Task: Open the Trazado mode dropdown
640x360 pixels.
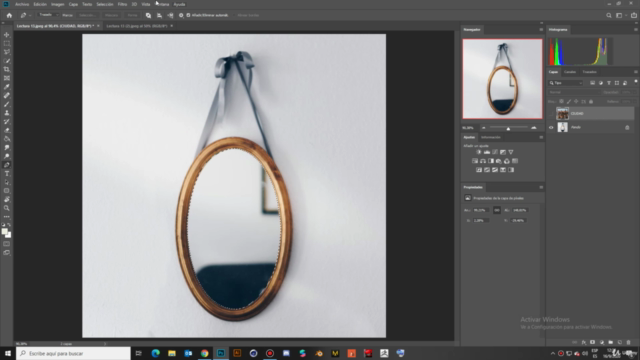Action: pos(48,15)
